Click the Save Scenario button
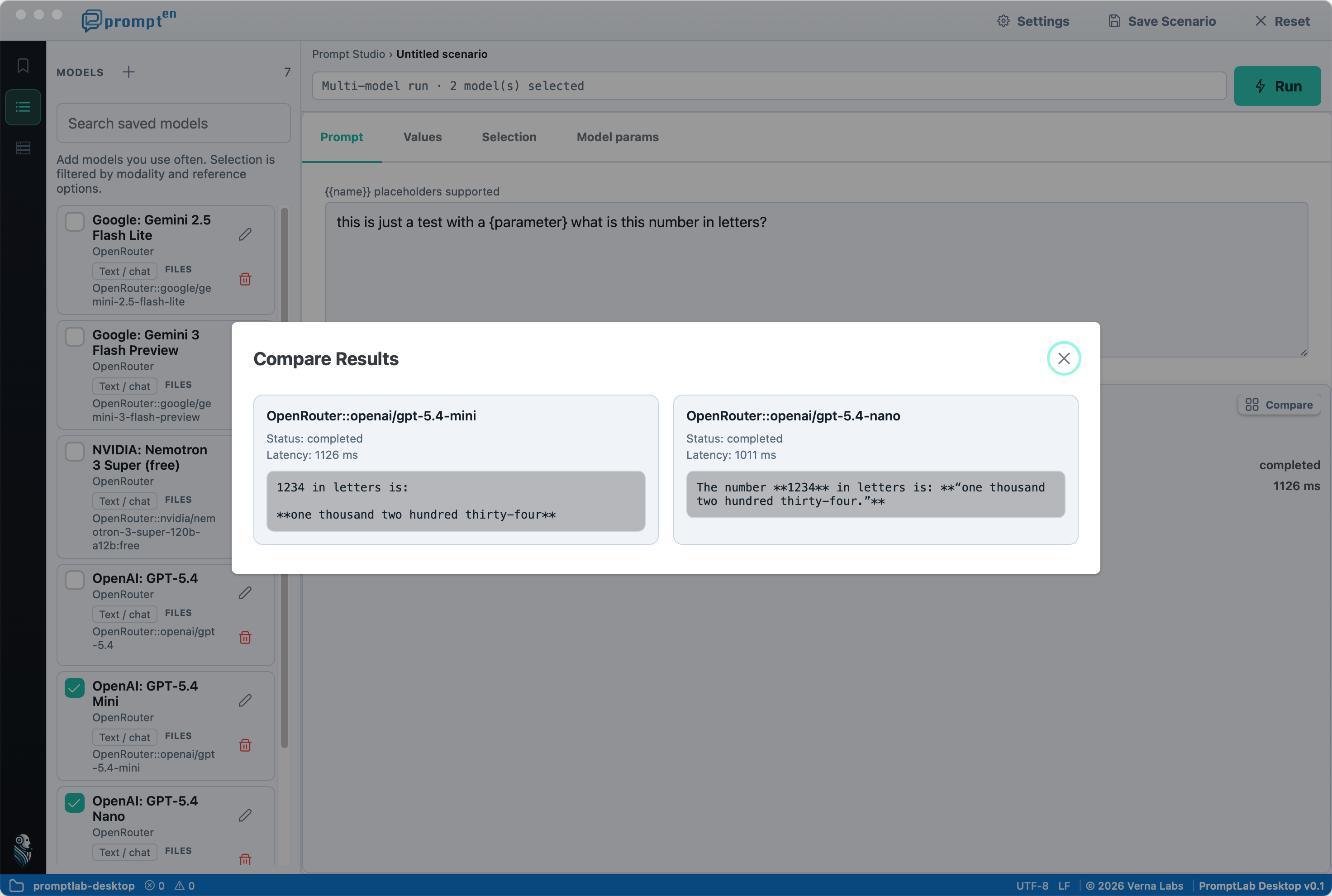This screenshot has width=1332, height=896. pos(1162,21)
